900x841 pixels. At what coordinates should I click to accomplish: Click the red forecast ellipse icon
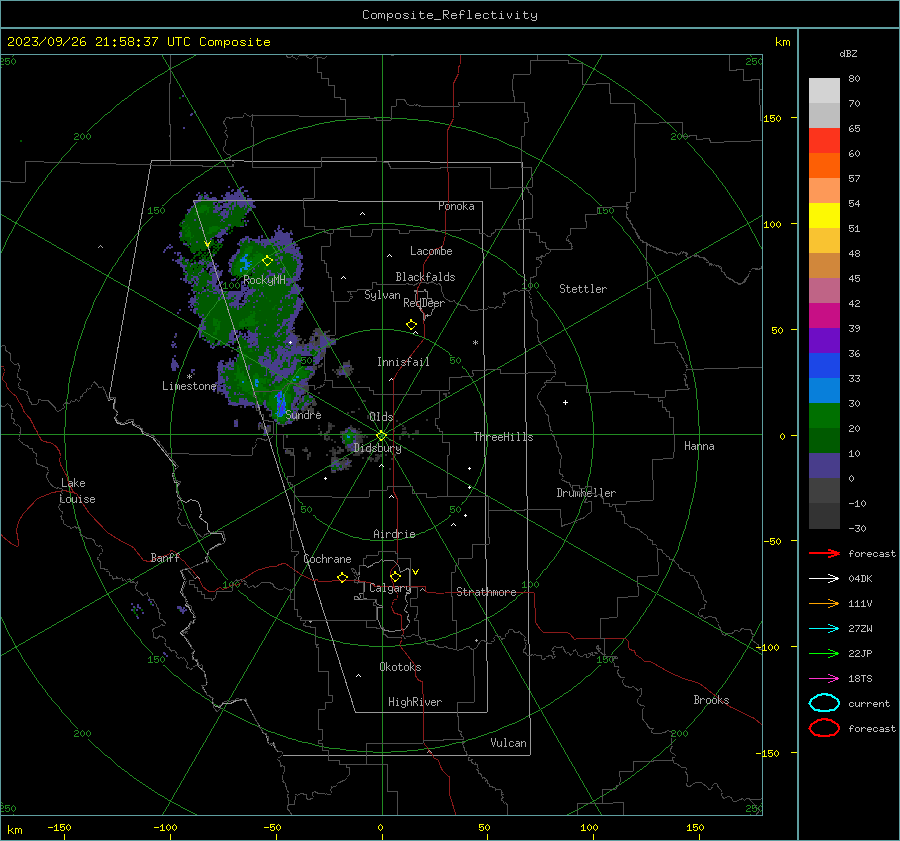824,728
